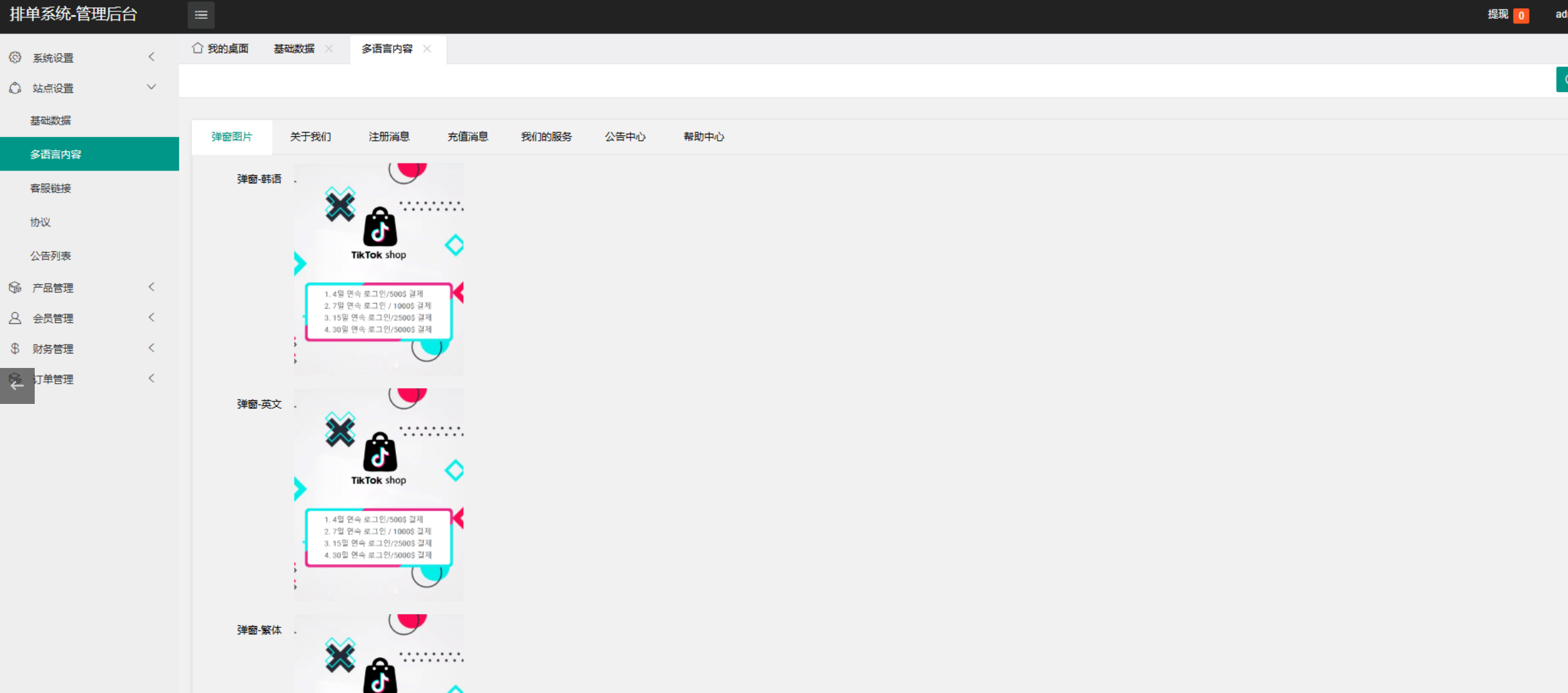Click the gray back arrow button
1568x693 pixels.
(17, 386)
